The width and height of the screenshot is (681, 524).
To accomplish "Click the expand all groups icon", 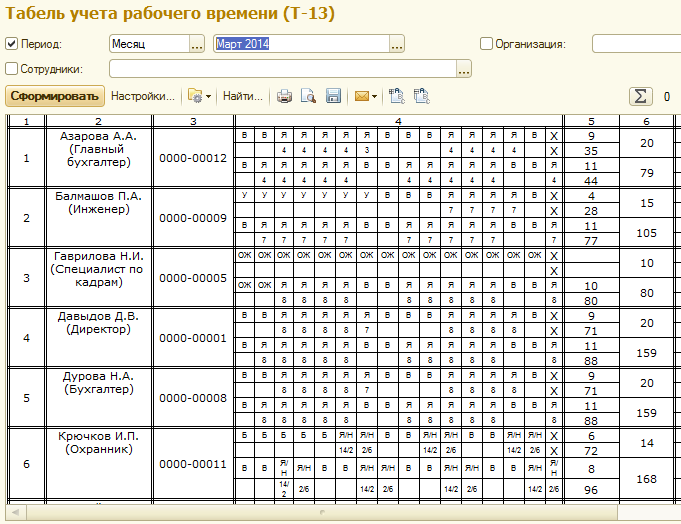I will [397, 97].
